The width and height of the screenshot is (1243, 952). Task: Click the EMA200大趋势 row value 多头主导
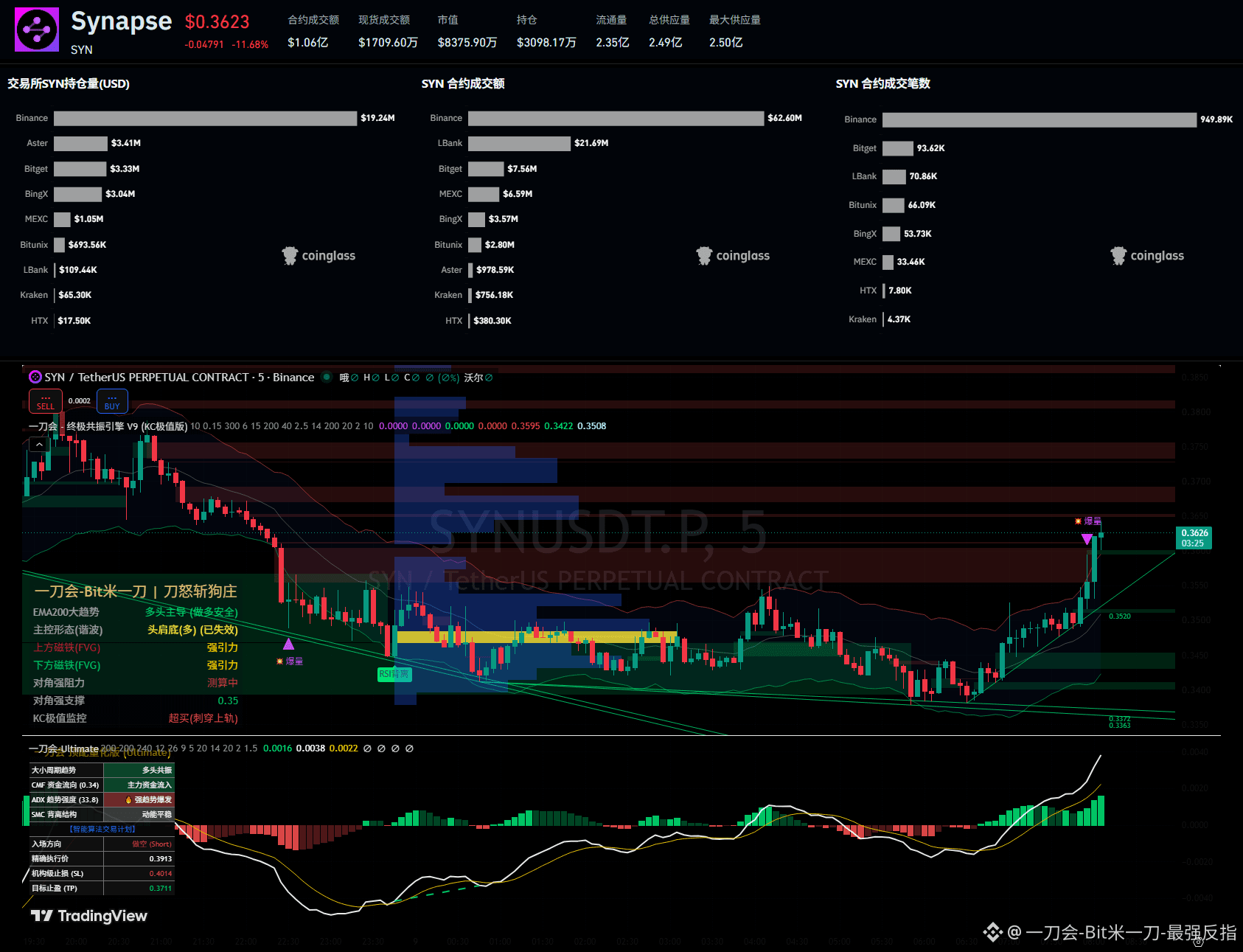pos(192,612)
